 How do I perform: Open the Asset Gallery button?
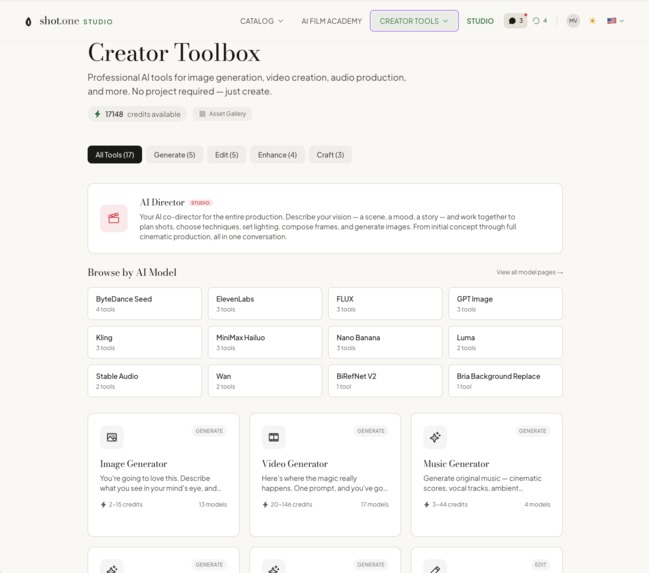coord(222,114)
